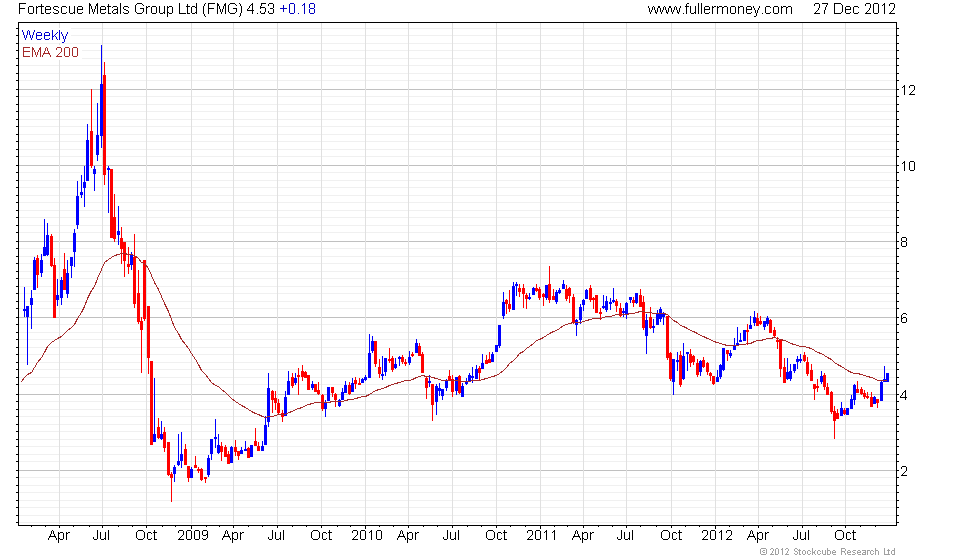Select the 2012 year marker on time axis
Viewport: 980px width, 560px height.
point(717,535)
